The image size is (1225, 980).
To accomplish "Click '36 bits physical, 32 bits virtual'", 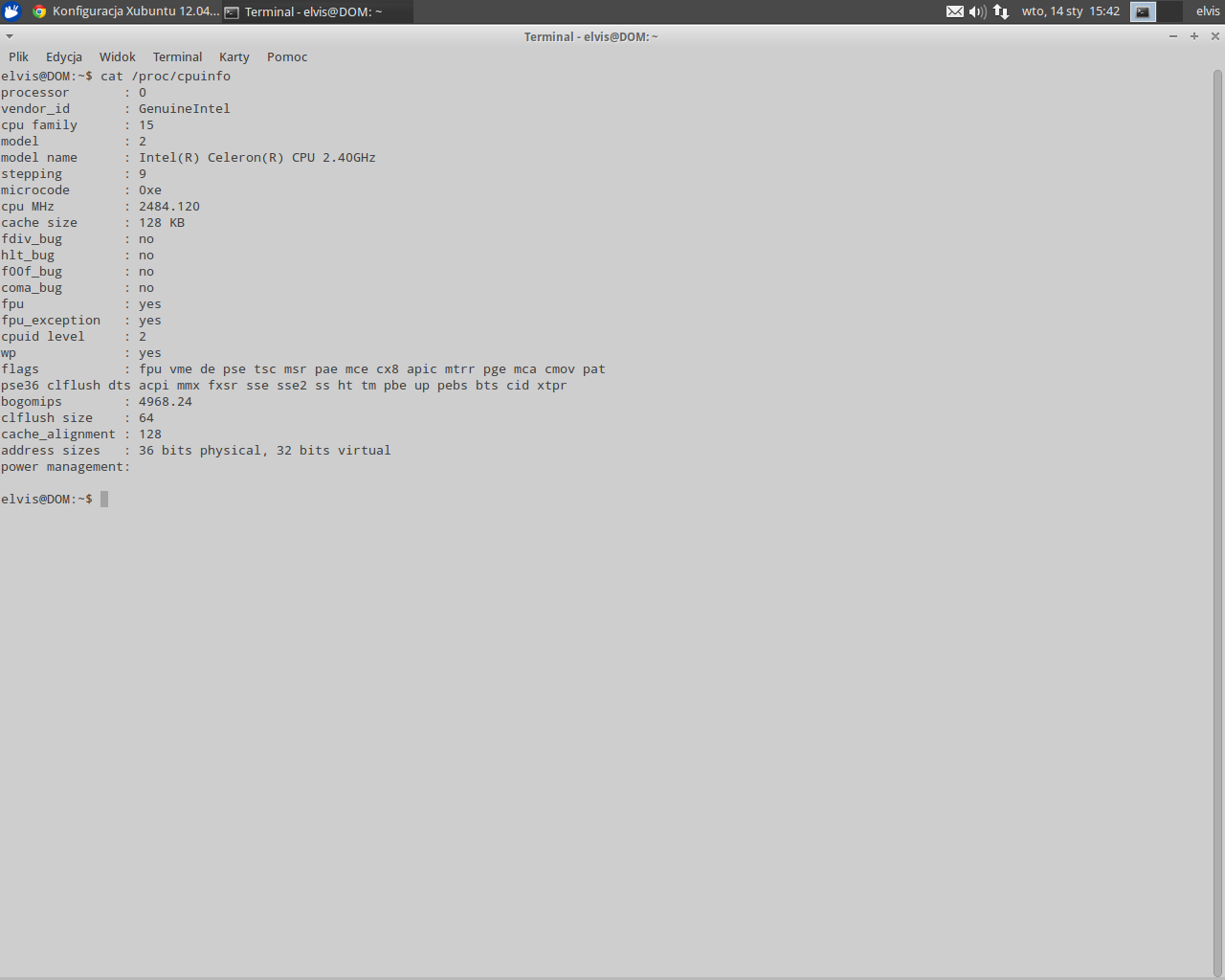I will [265, 451].
